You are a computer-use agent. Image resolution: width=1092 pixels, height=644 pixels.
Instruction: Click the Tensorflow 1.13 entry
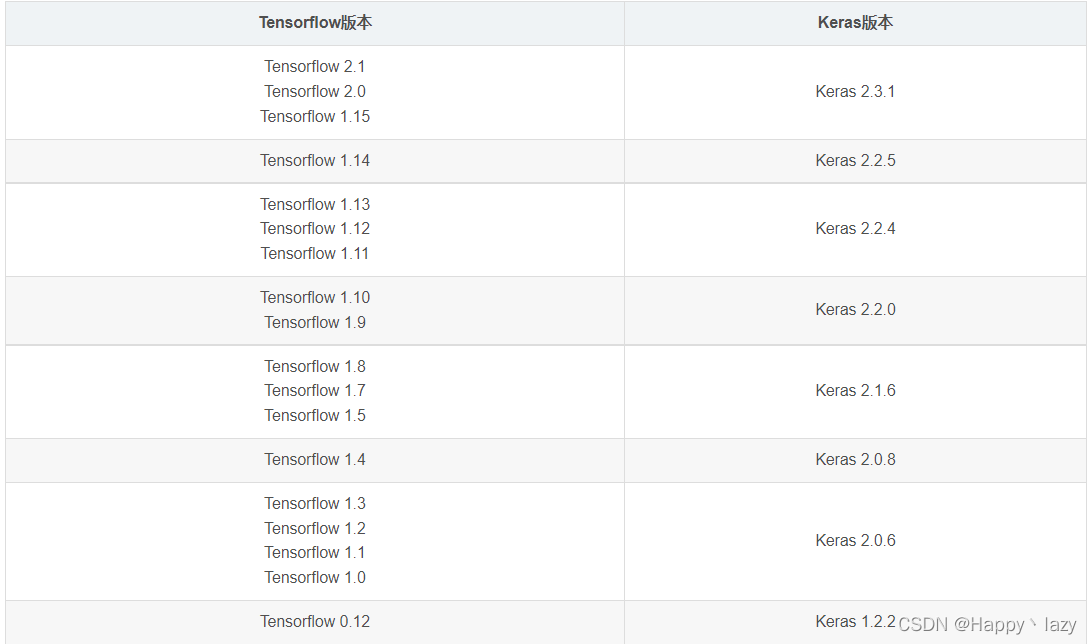315,204
